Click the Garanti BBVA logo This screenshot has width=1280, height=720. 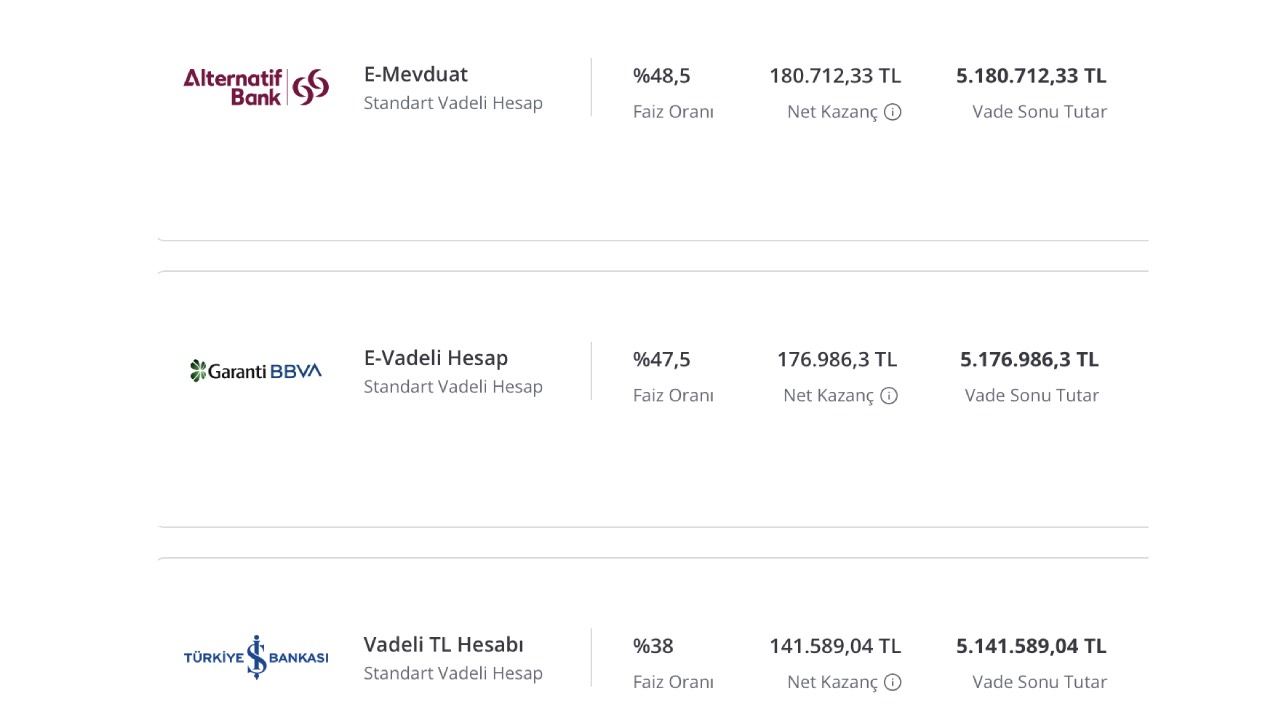(256, 371)
